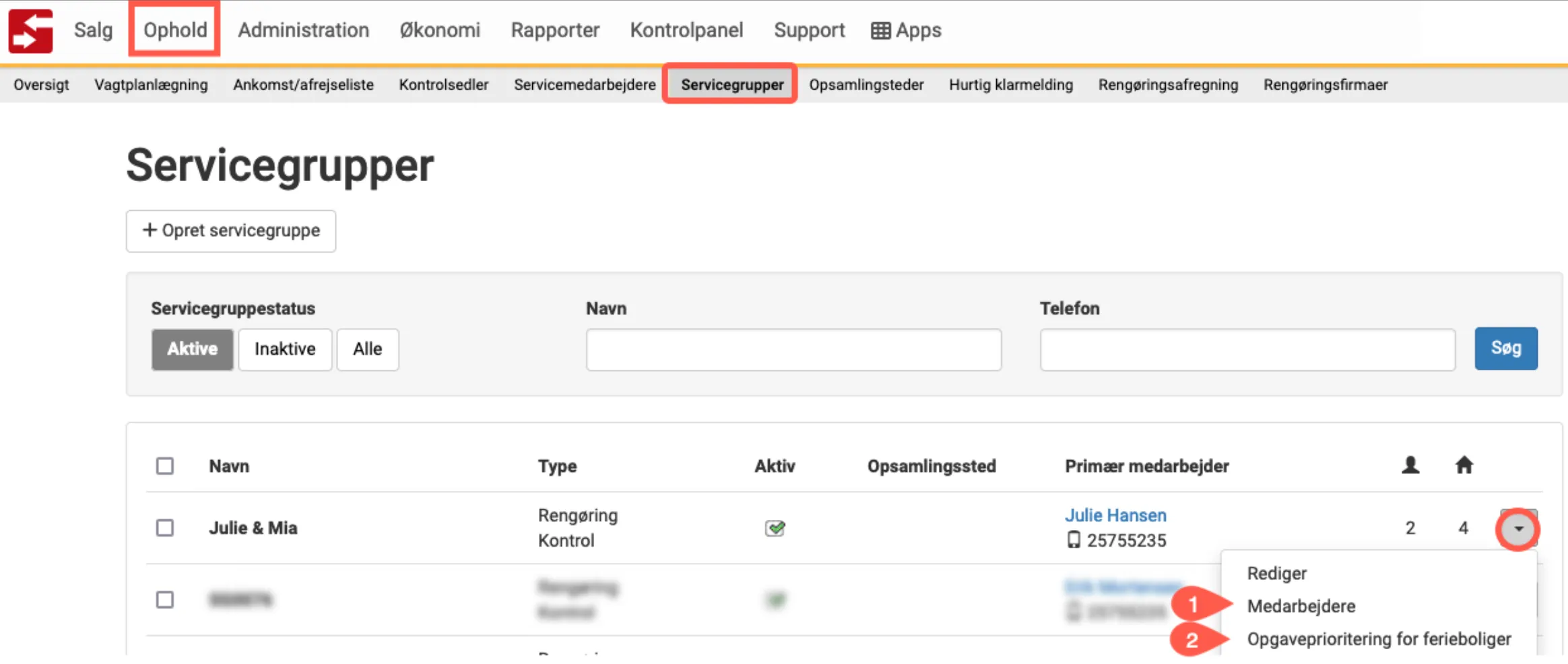Go to the Opsamlingsteder tab
This screenshot has width=1568, height=664.
pos(866,85)
